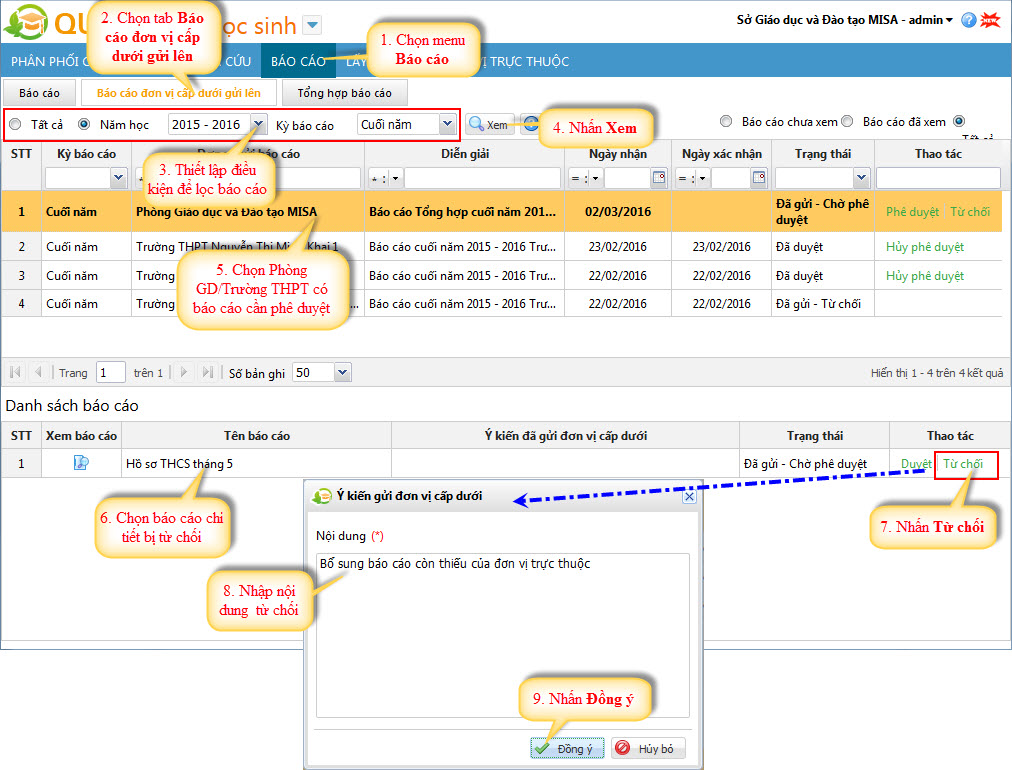Click the Ngày nhận filter date field
Viewport: 1012px width, 770px height.
click(627, 177)
